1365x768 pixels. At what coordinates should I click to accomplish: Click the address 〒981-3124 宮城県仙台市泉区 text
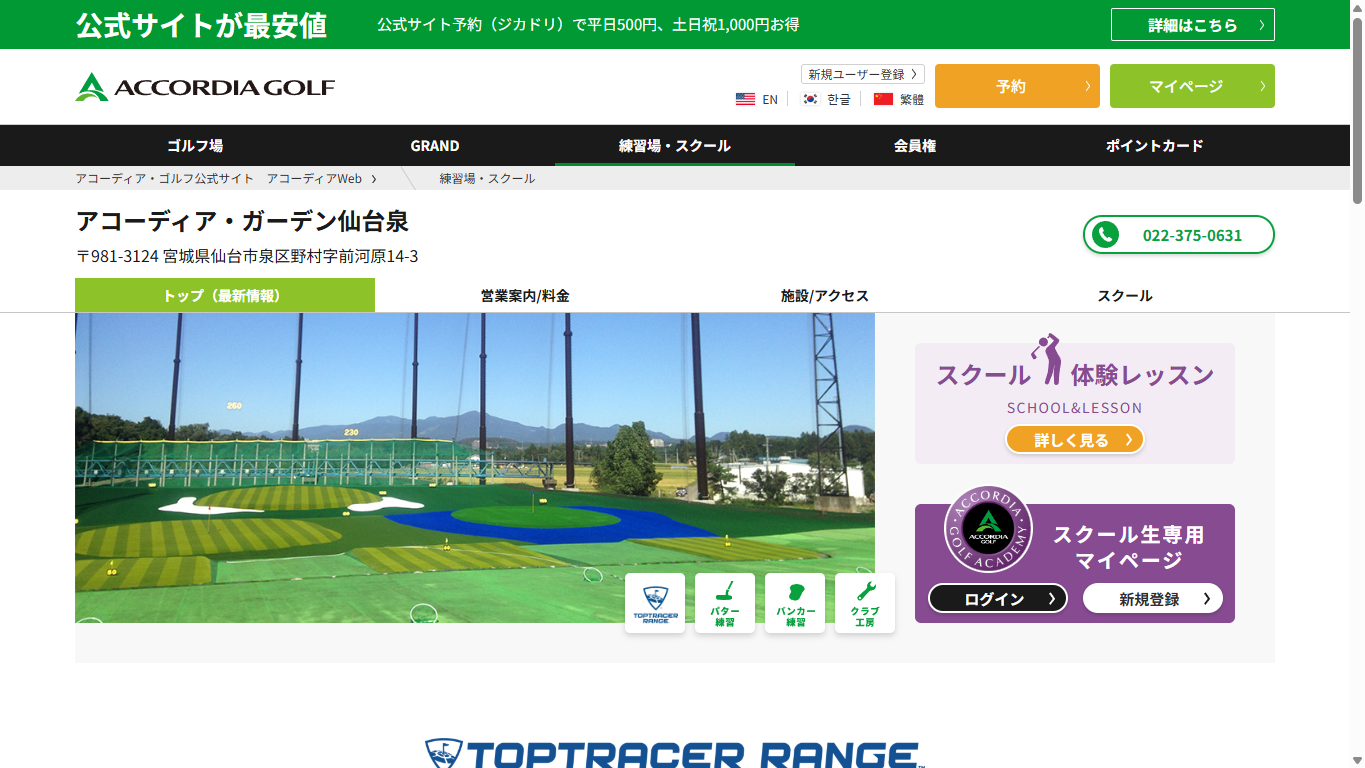(247, 256)
